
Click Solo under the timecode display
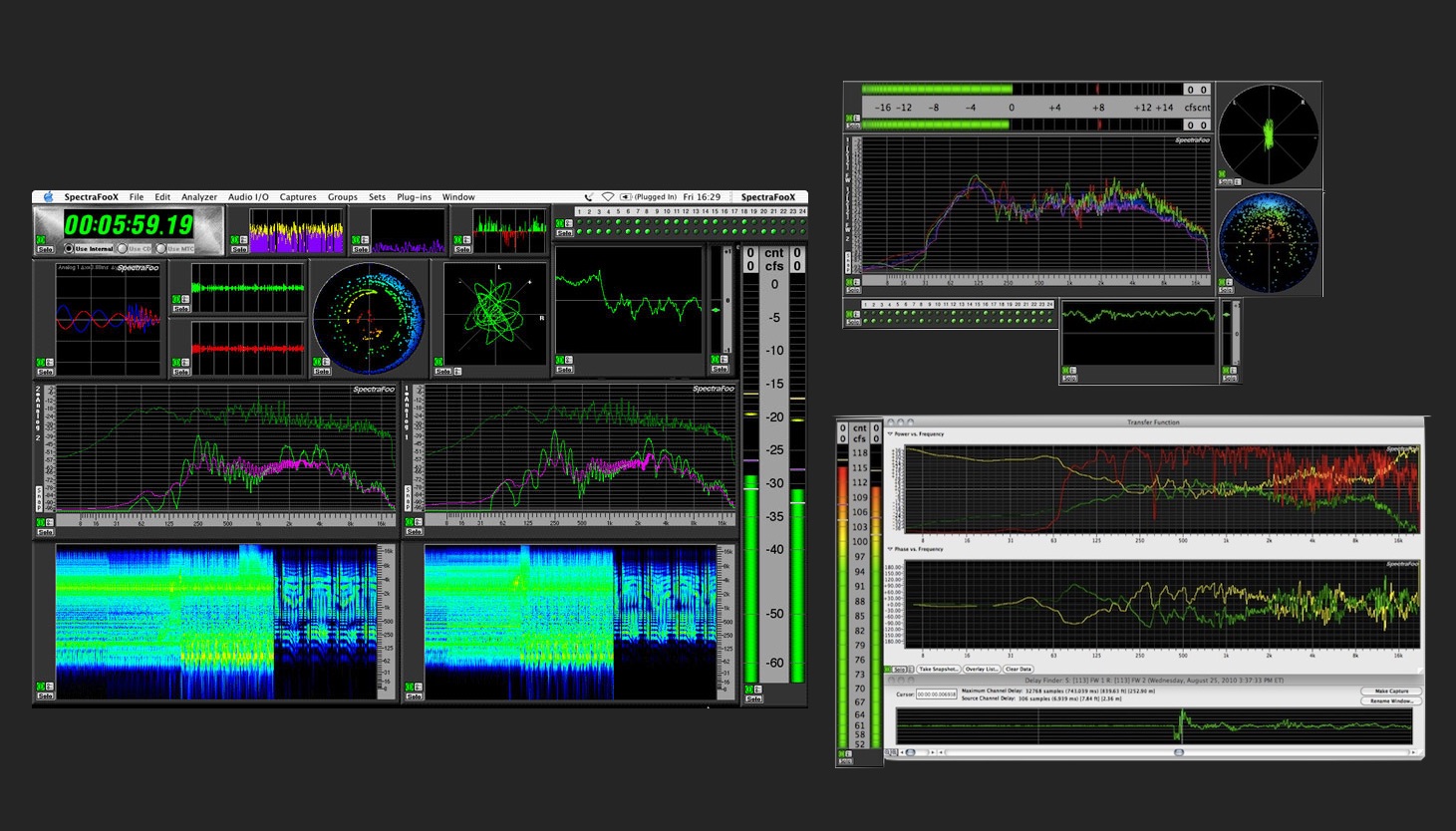[45, 249]
